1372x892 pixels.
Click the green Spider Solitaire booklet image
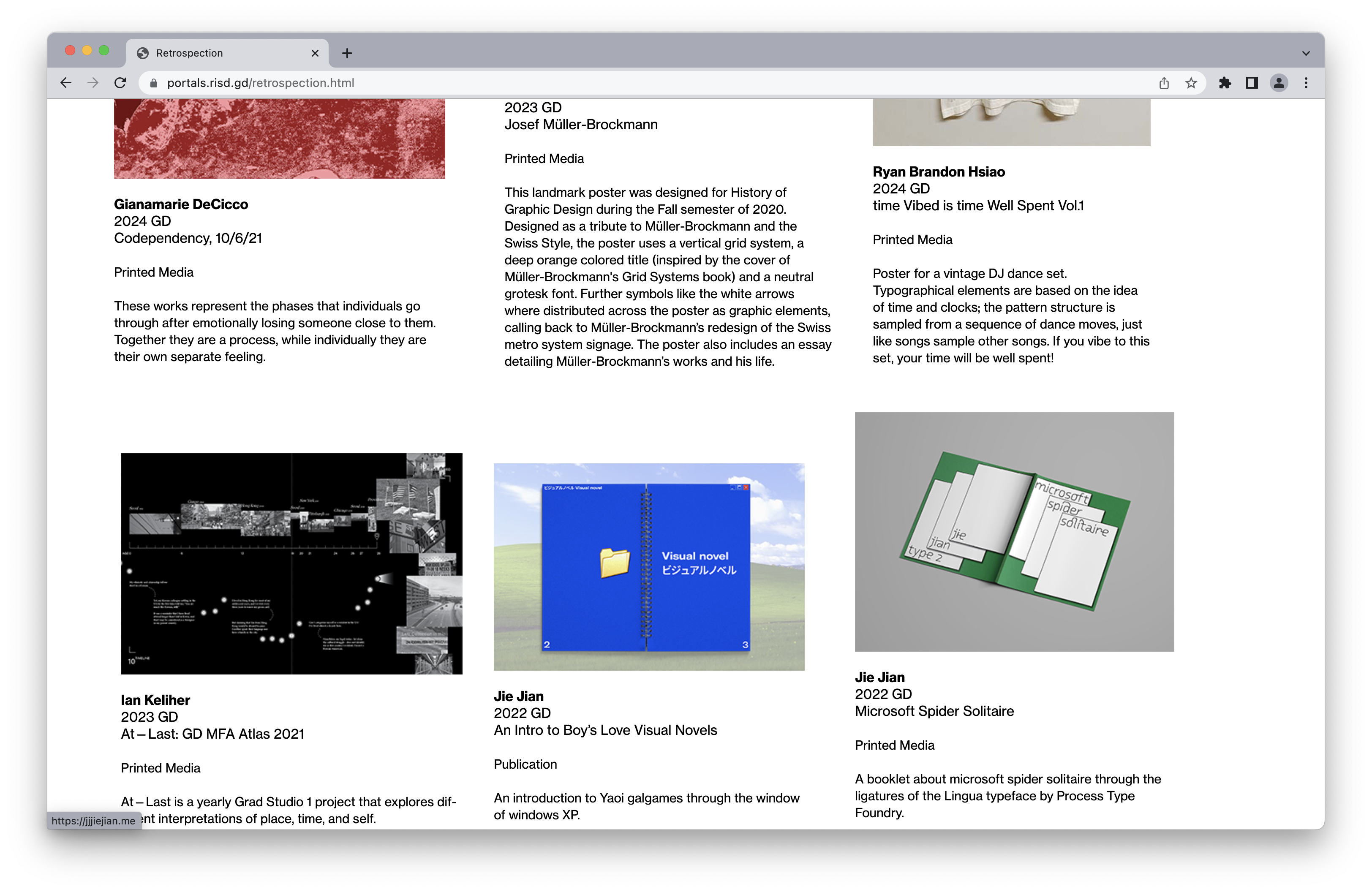point(1013,531)
